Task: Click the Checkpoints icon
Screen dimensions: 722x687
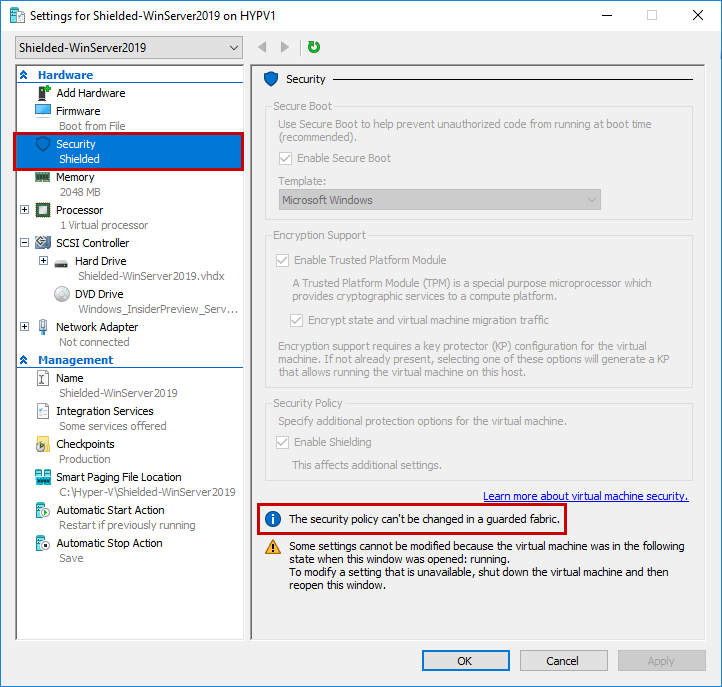Action: tap(42, 444)
